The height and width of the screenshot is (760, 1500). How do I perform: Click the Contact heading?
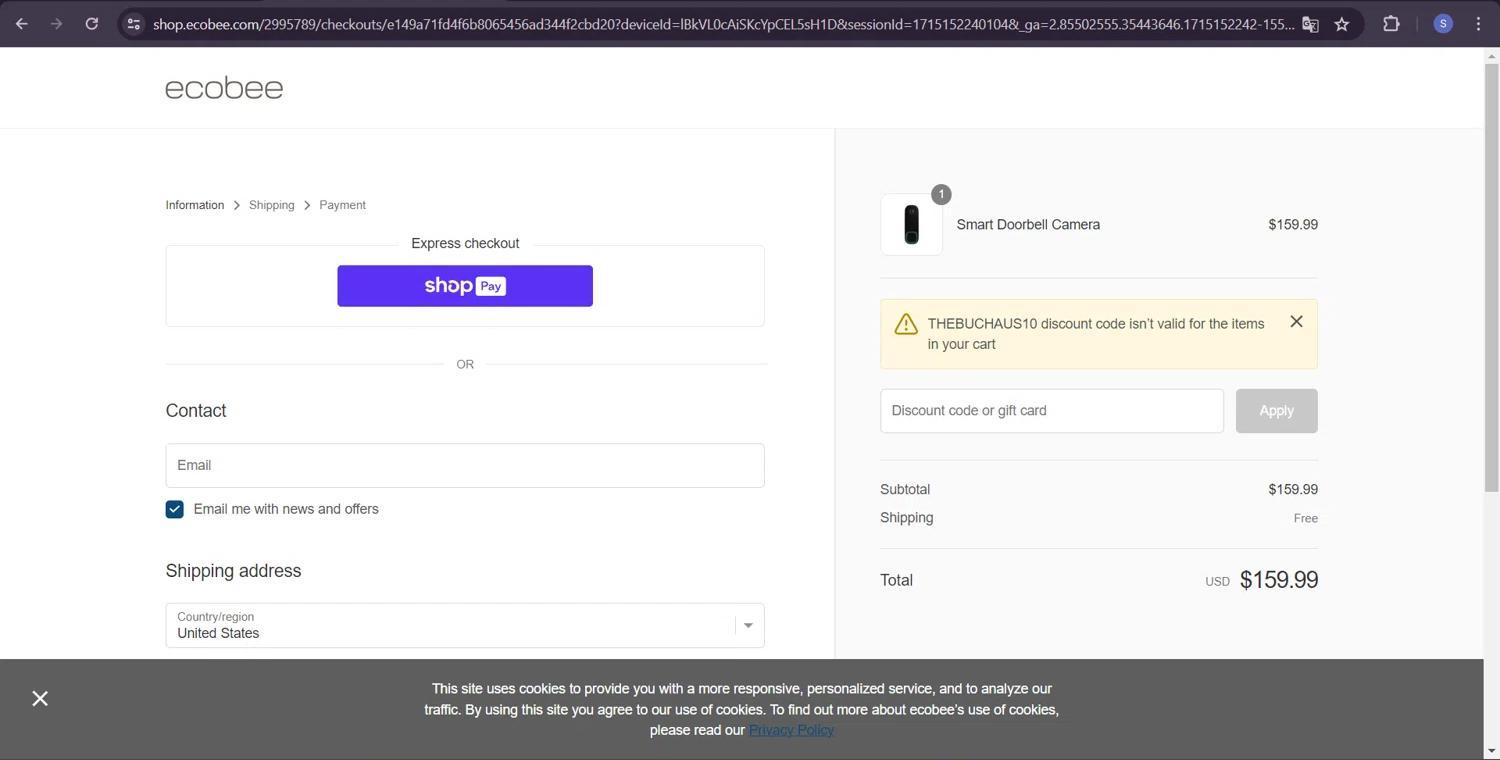click(x=196, y=411)
